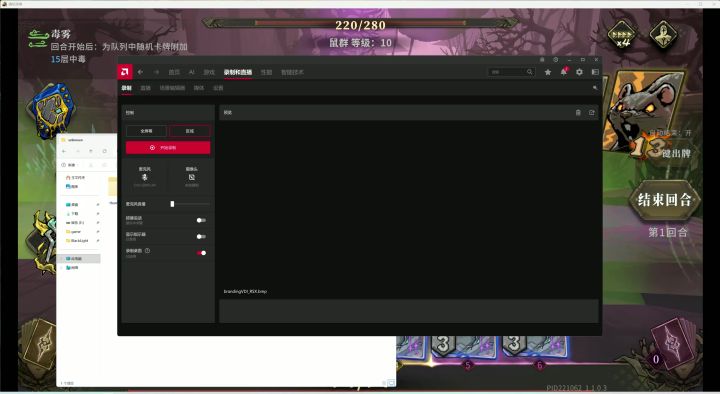Image resolution: width=720 pixels, height=394 pixels.
Task: Open the BlackLight folder in Explorer sidebar
Action: [77, 241]
